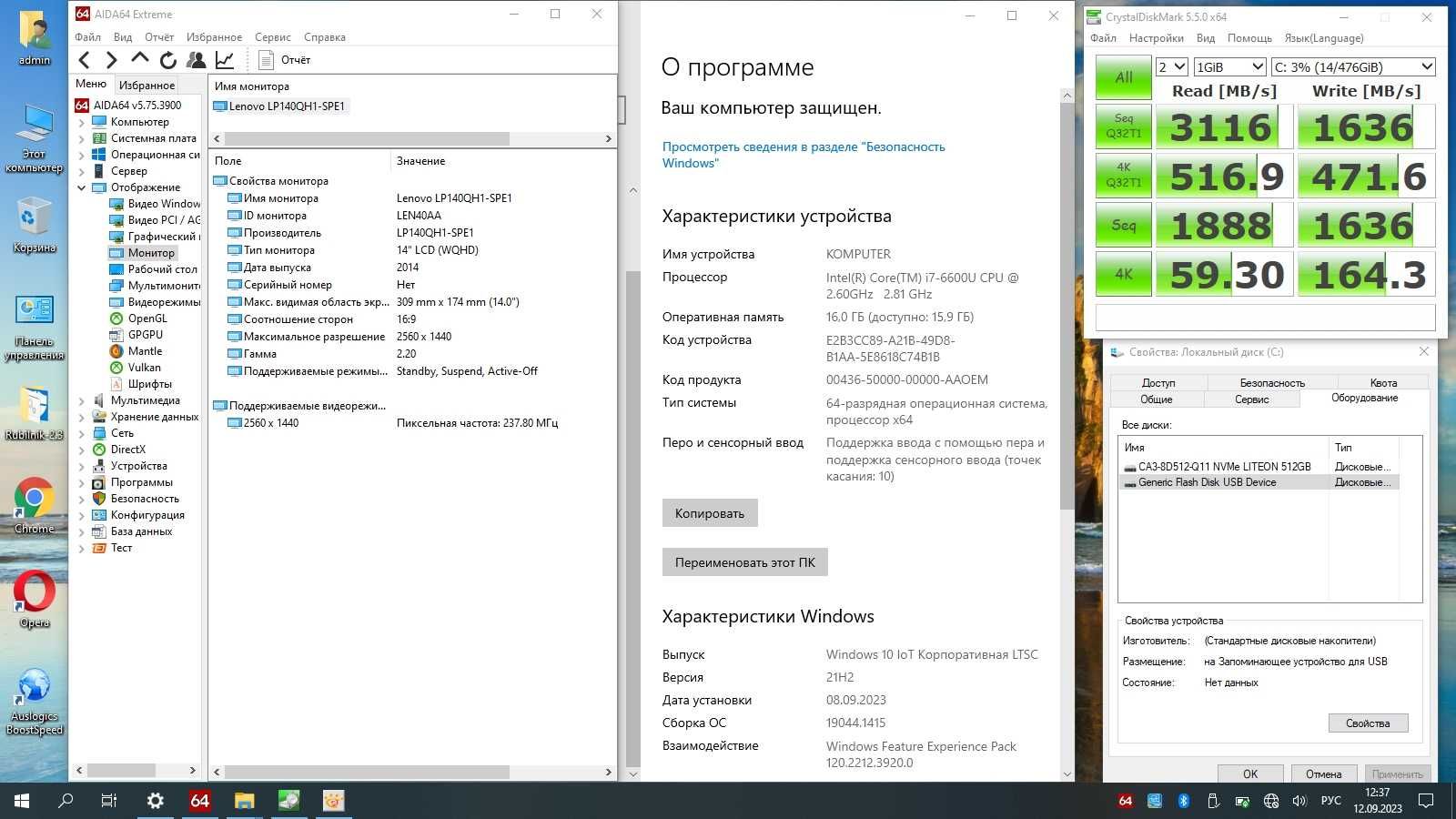1456x819 pixels.
Task: Click Копировать button in About page
Action: pos(710,513)
